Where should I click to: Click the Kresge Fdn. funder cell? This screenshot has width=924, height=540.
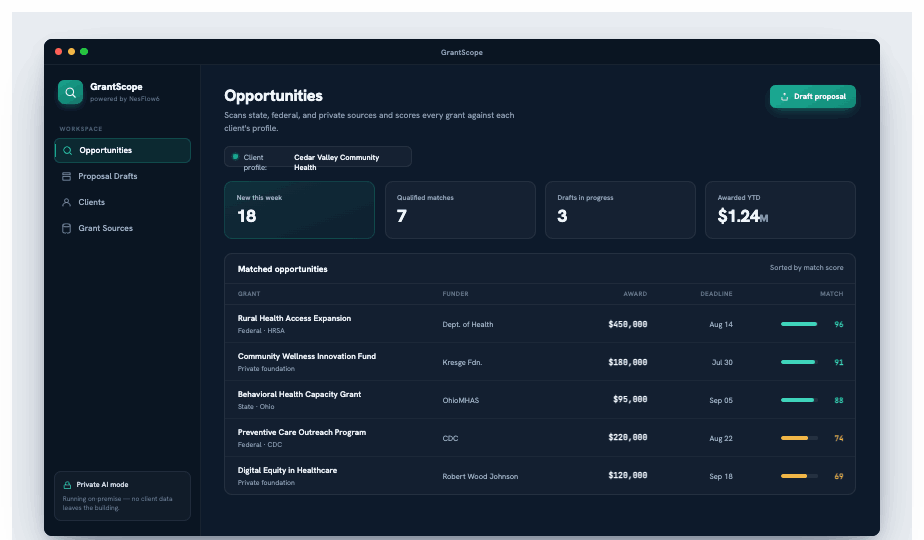point(463,363)
